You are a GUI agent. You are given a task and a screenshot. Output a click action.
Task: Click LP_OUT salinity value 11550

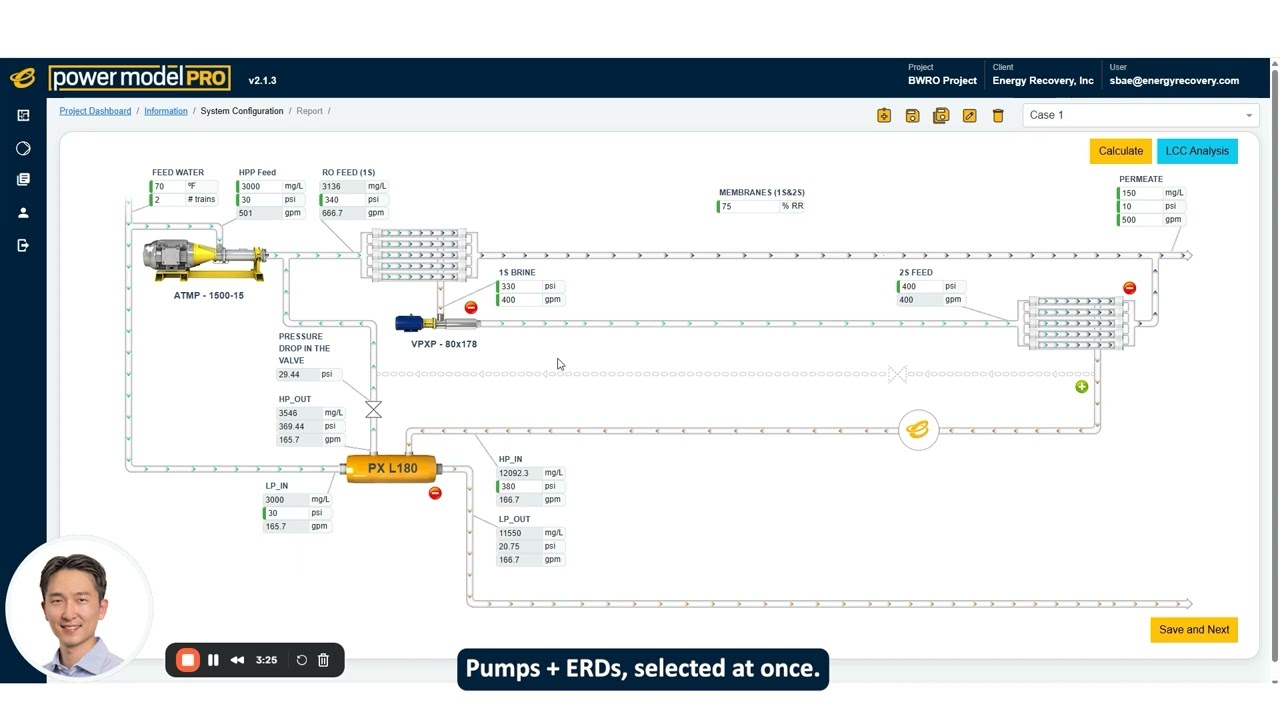click(519, 534)
